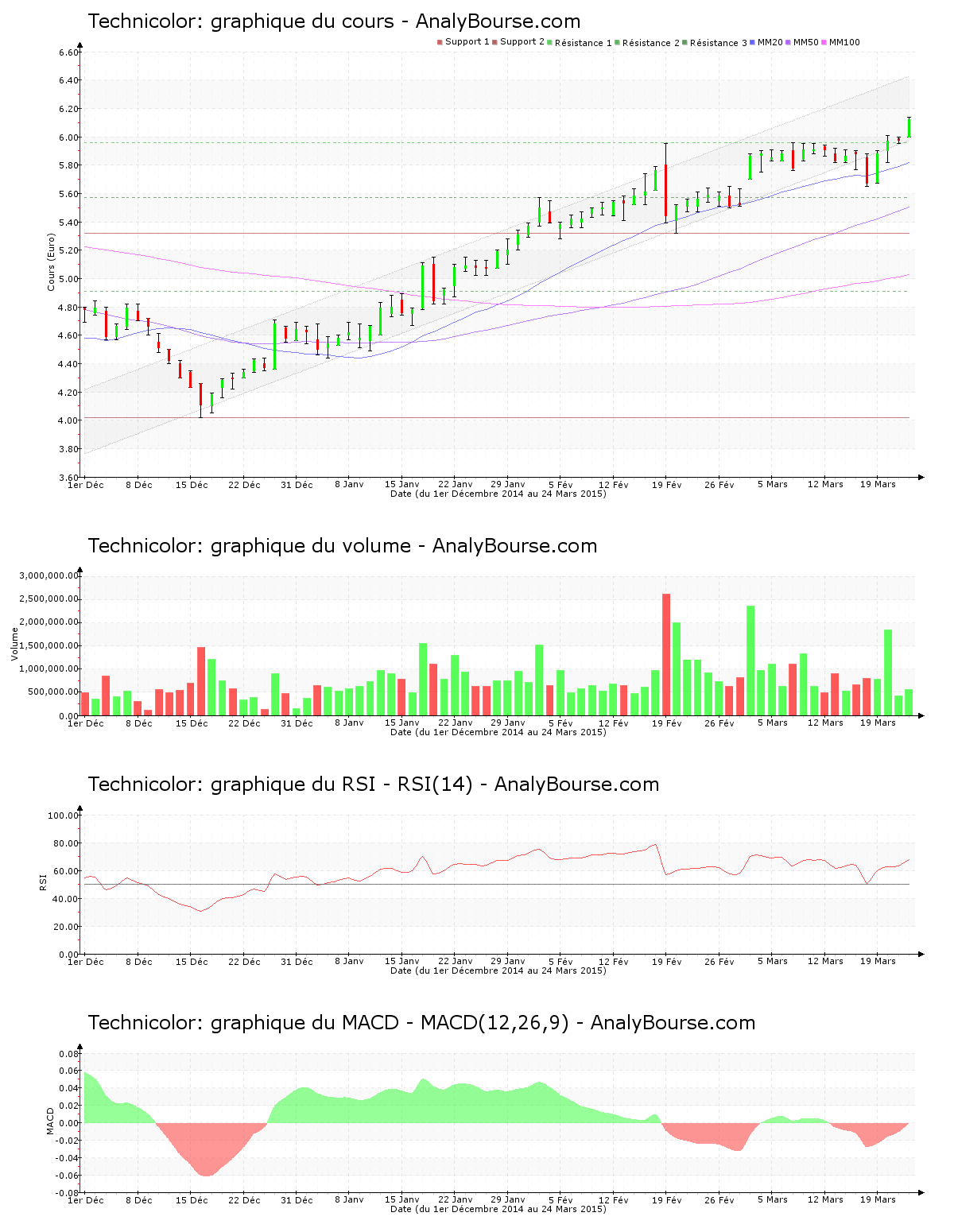This screenshot has width=954, height=1232.
Task: Toggle the MM100 moving average legend item
Action: click(x=843, y=42)
